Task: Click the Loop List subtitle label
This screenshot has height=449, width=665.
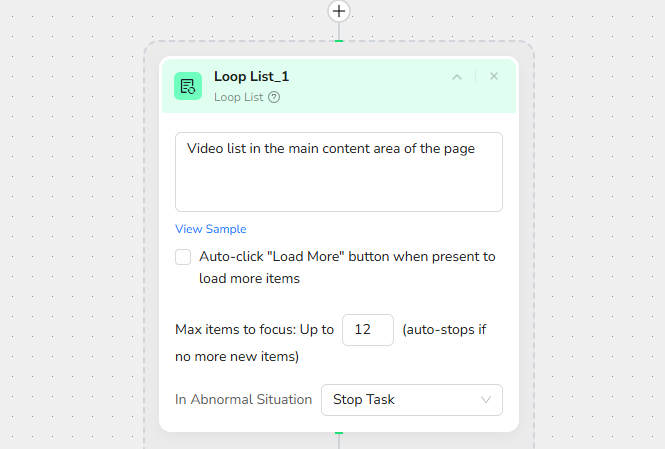Action: pos(238,97)
